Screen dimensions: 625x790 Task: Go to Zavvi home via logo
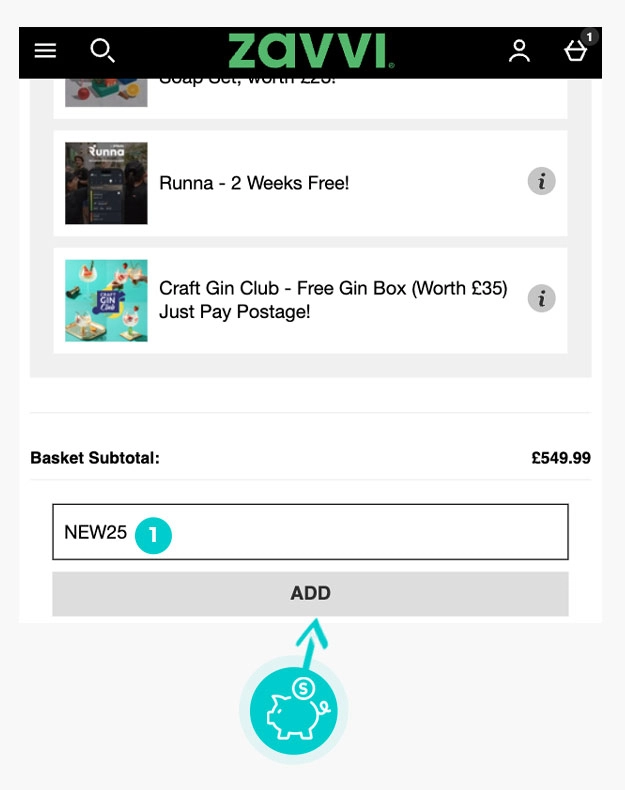(311, 51)
